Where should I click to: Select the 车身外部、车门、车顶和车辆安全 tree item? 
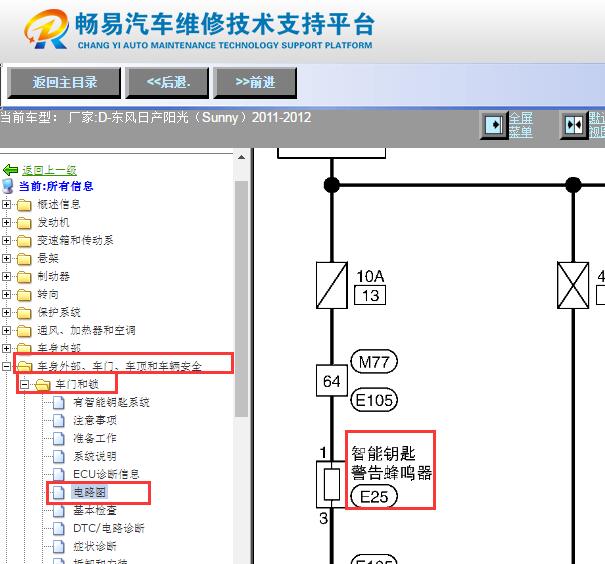pos(119,366)
